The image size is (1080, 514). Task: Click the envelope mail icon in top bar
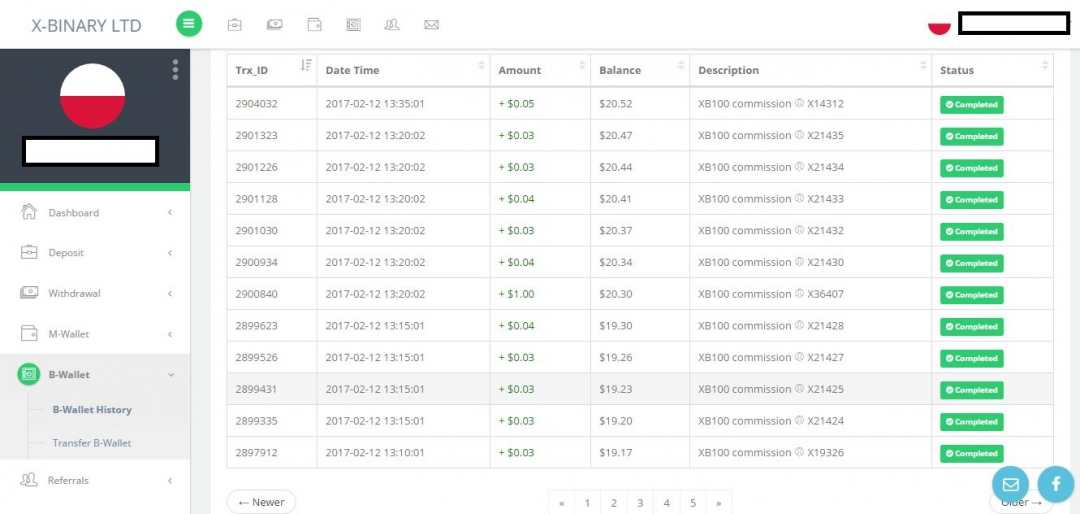tap(431, 25)
